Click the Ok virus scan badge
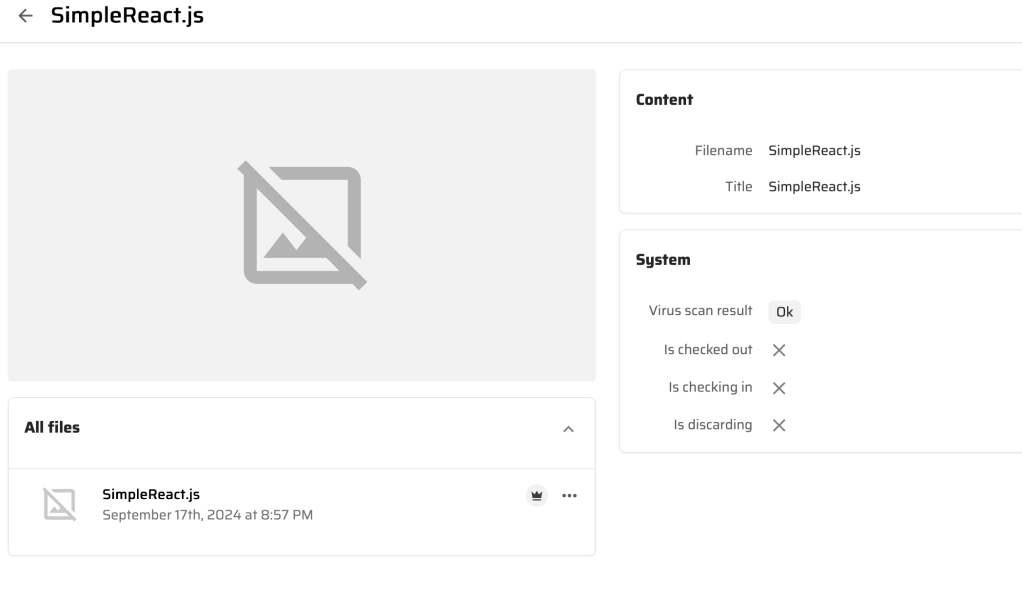 click(x=784, y=312)
